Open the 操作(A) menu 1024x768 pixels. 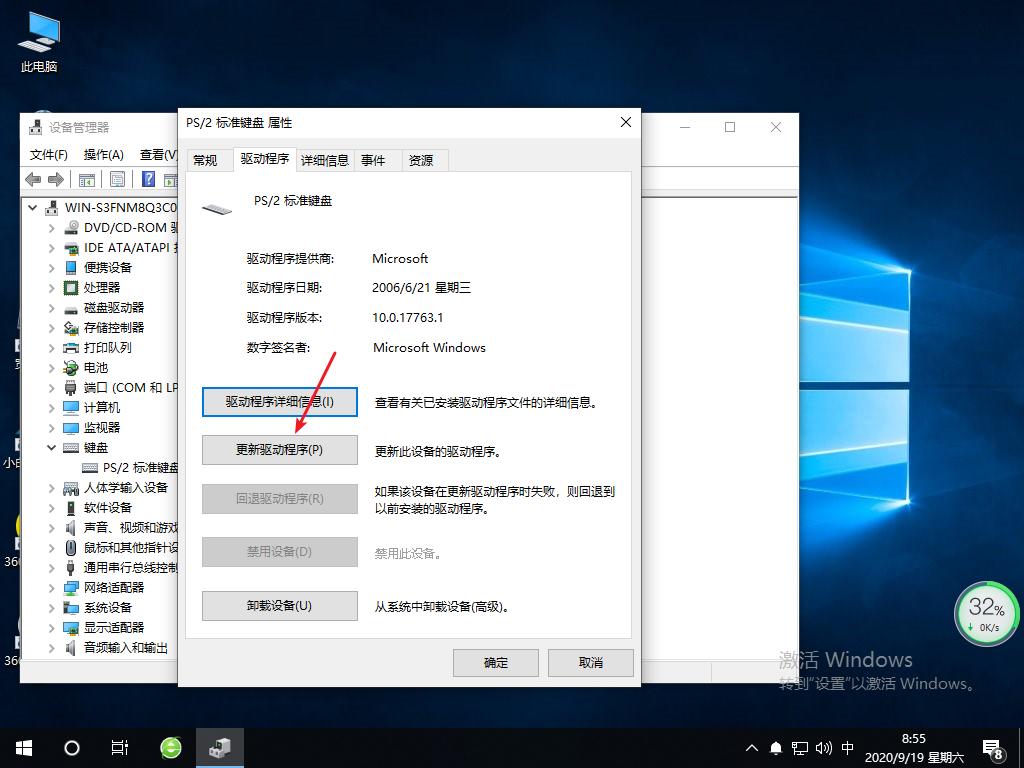(103, 154)
